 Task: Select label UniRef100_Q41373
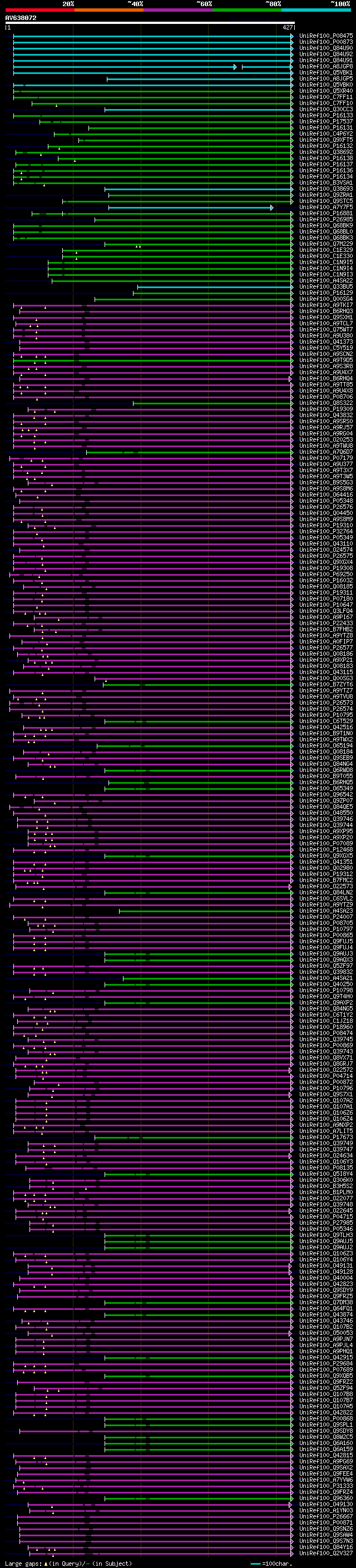326,342
